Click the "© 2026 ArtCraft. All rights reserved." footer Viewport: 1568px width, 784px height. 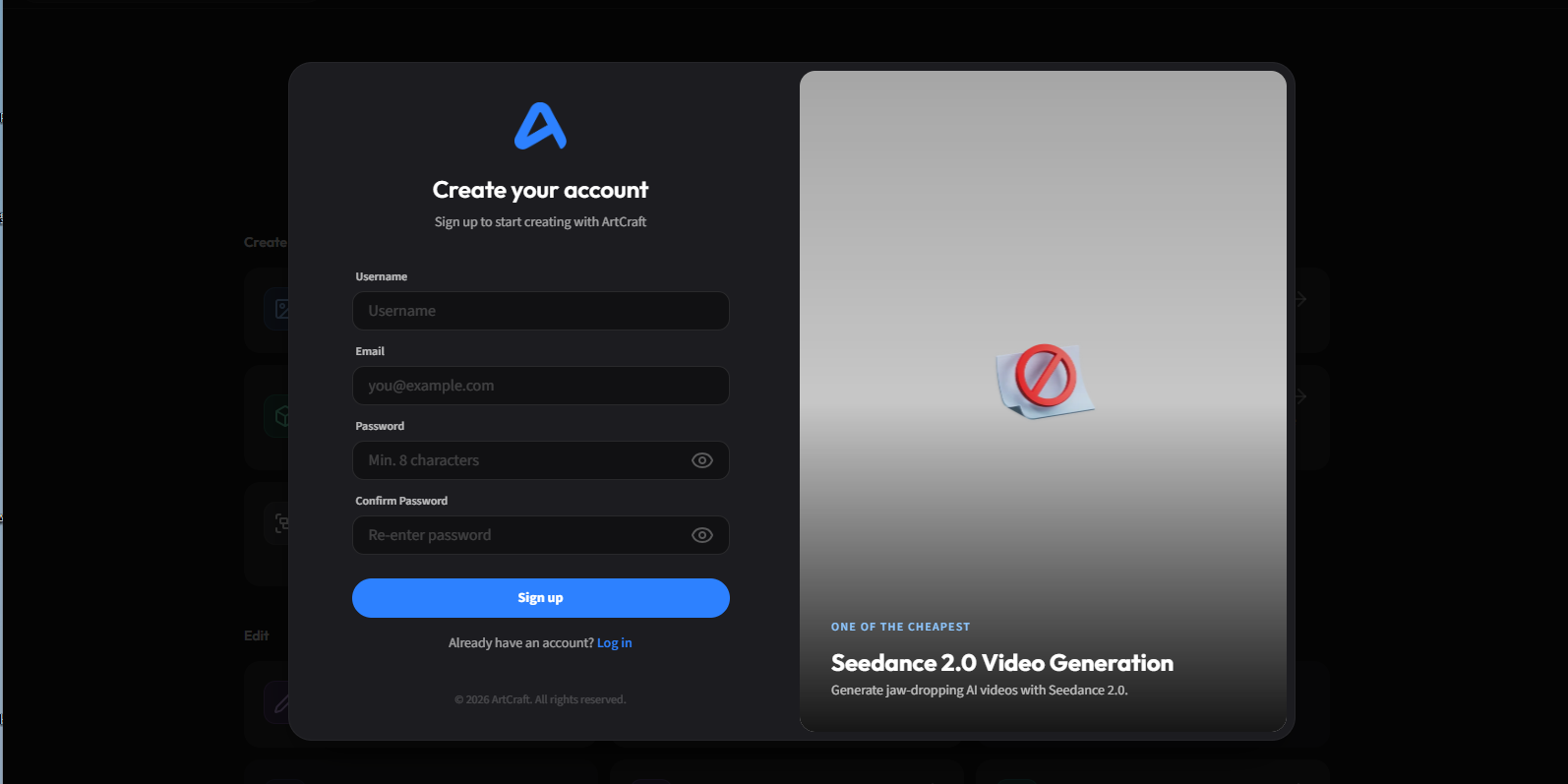click(540, 699)
